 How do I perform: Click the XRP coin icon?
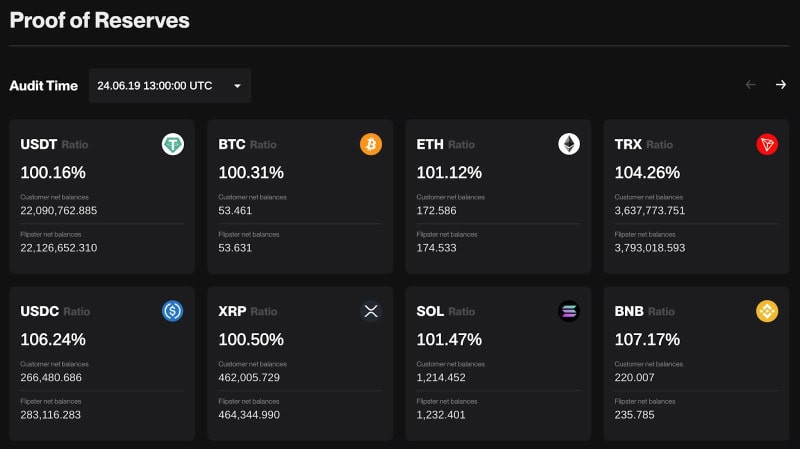[x=371, y=312]
